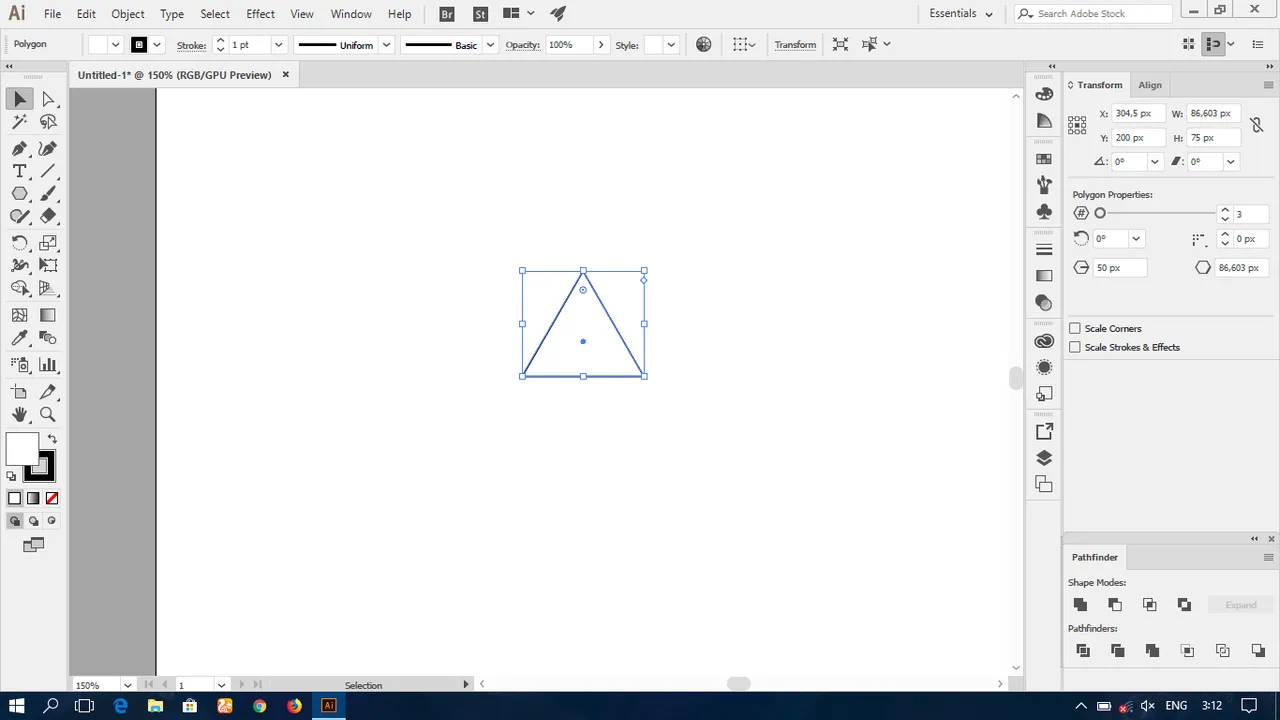
Task: Select the Type tool
Action: point(20,171)
